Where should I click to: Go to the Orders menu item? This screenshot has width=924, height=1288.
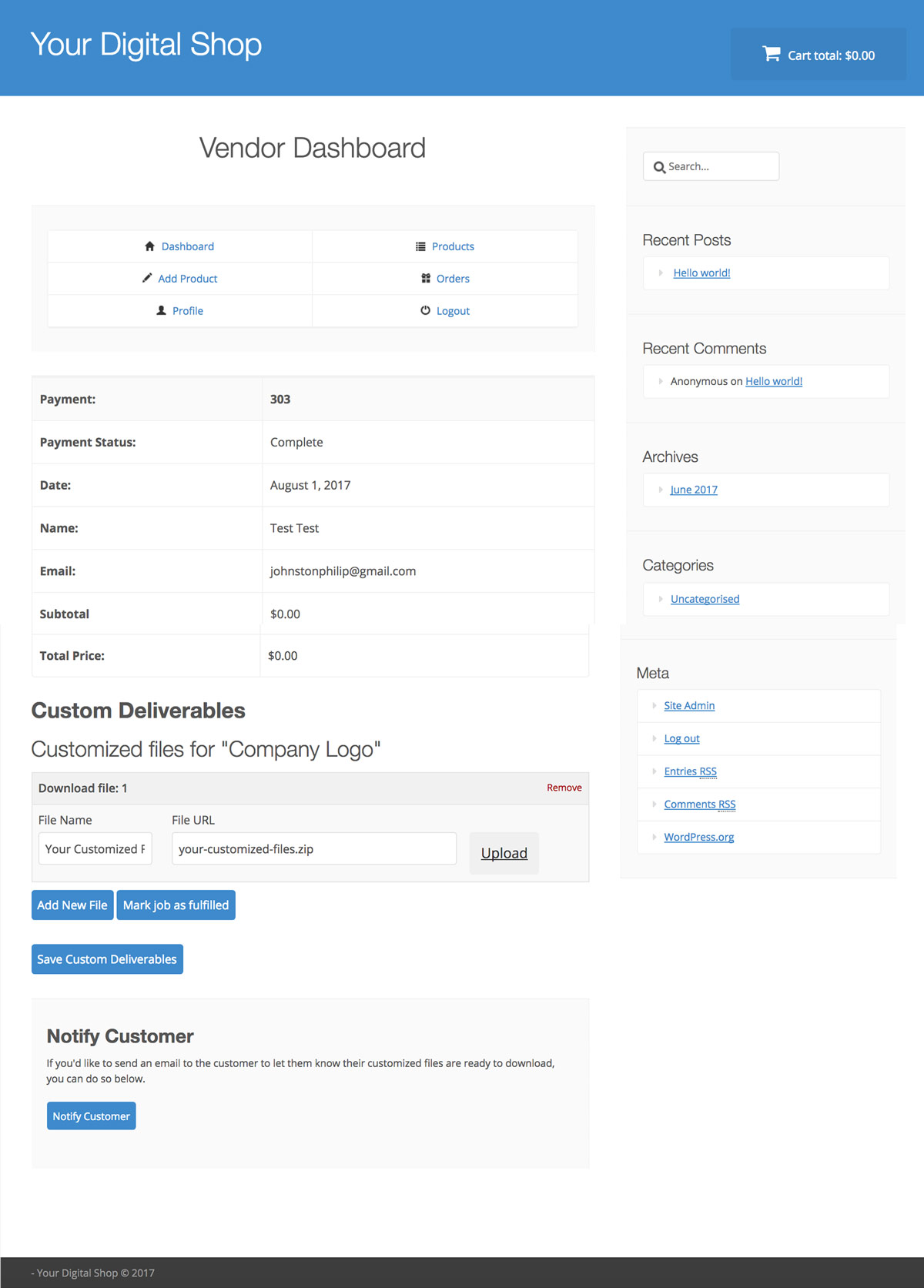point(453,279)
